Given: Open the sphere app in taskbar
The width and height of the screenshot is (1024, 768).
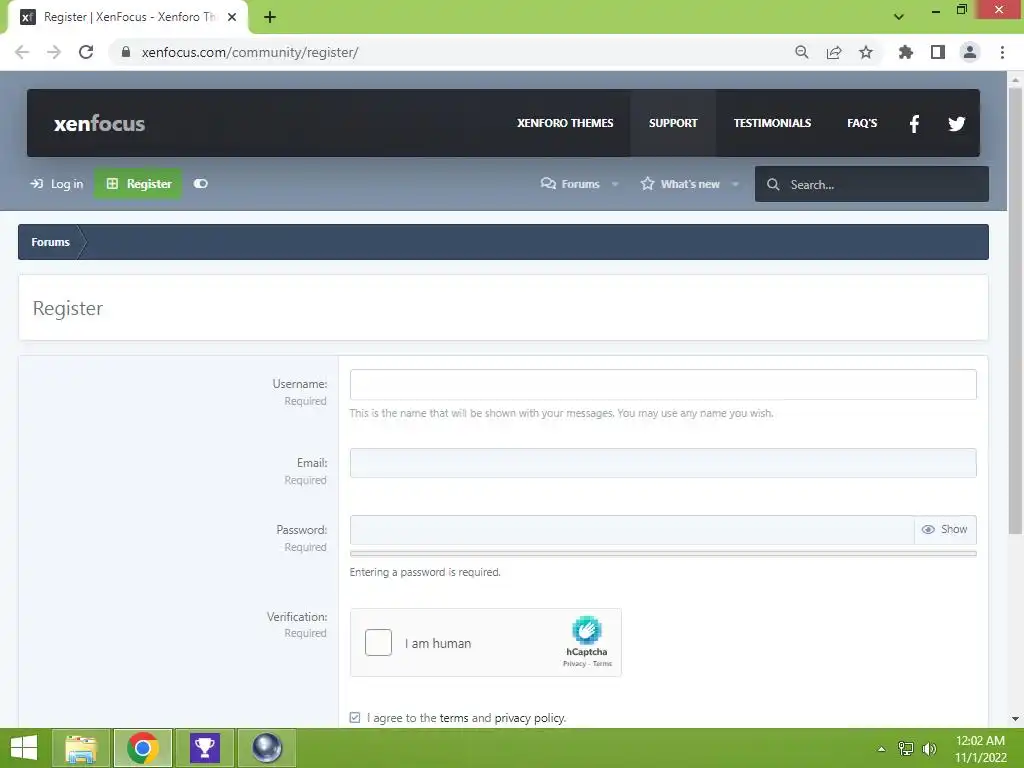Looking at the screenshot, I should [266, 748].
